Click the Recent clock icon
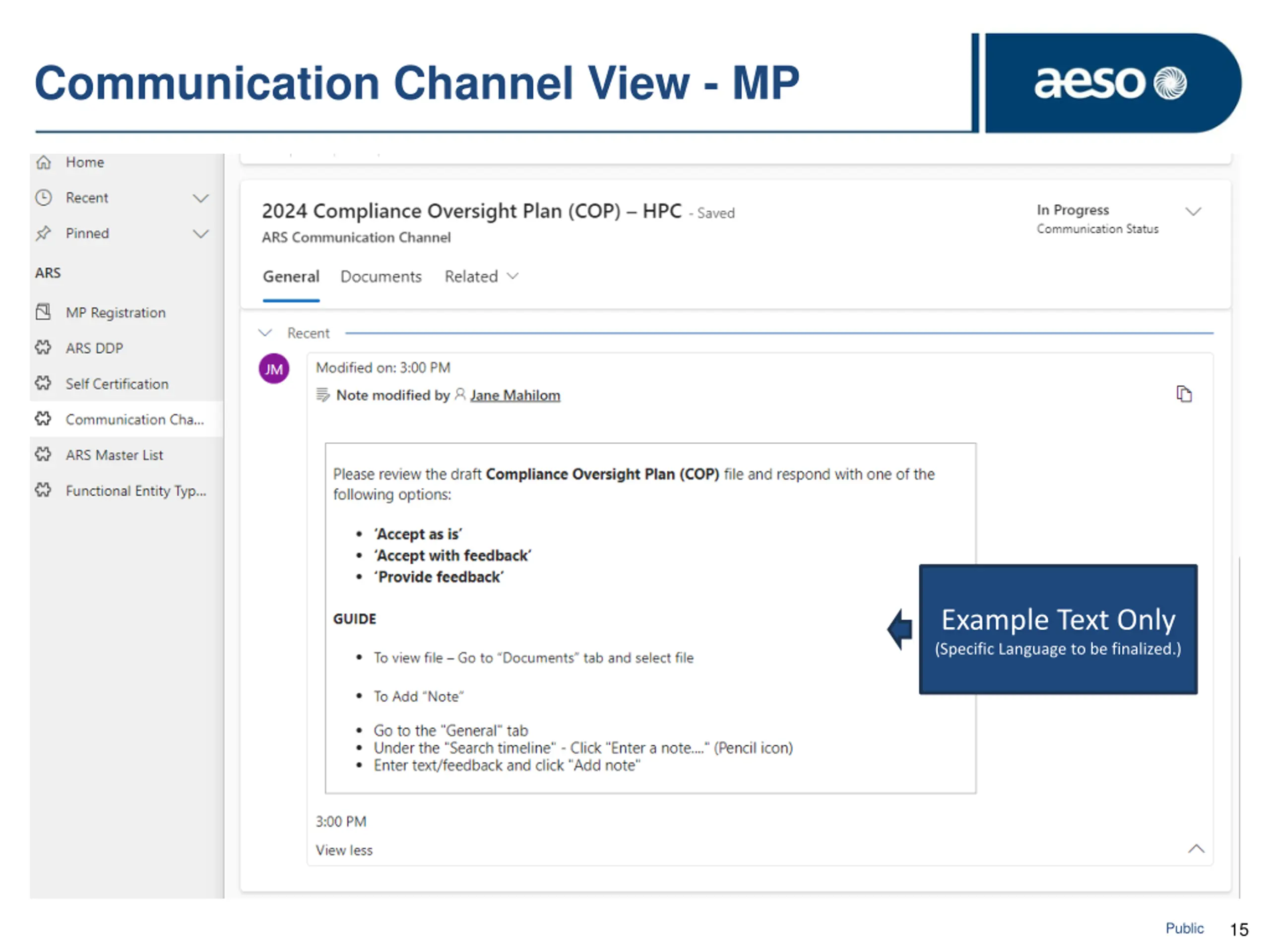 pyautogui.click(x=44, y=198)
